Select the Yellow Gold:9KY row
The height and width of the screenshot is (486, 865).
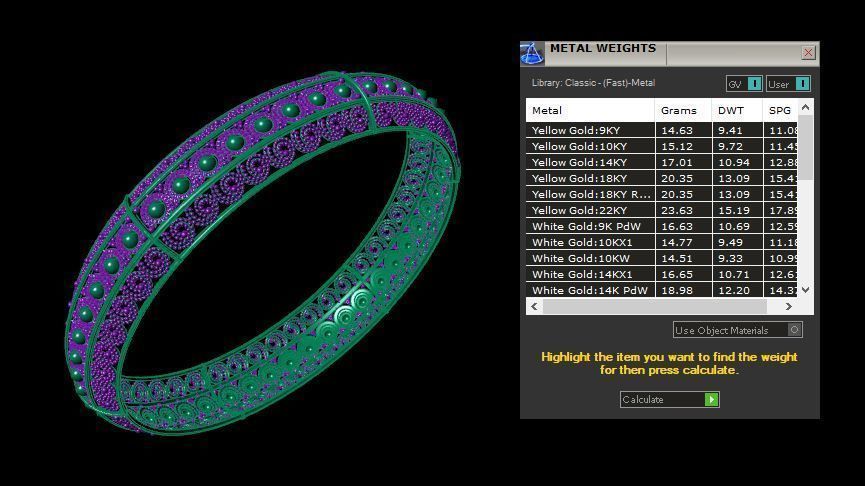point(661,130)
